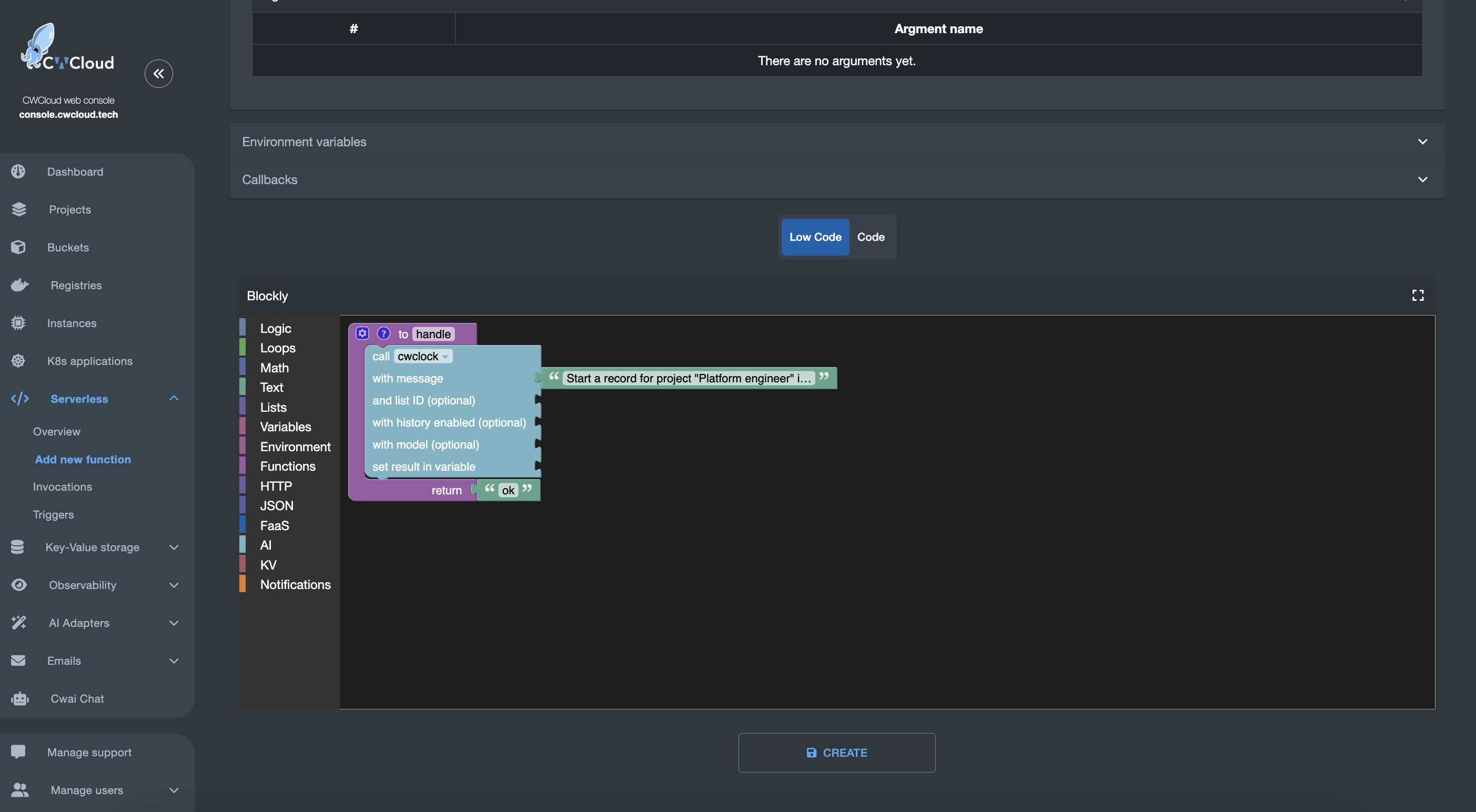Click the K8s applications helm icon
The width and height of the screenshot is (1476, 812).
18,360
